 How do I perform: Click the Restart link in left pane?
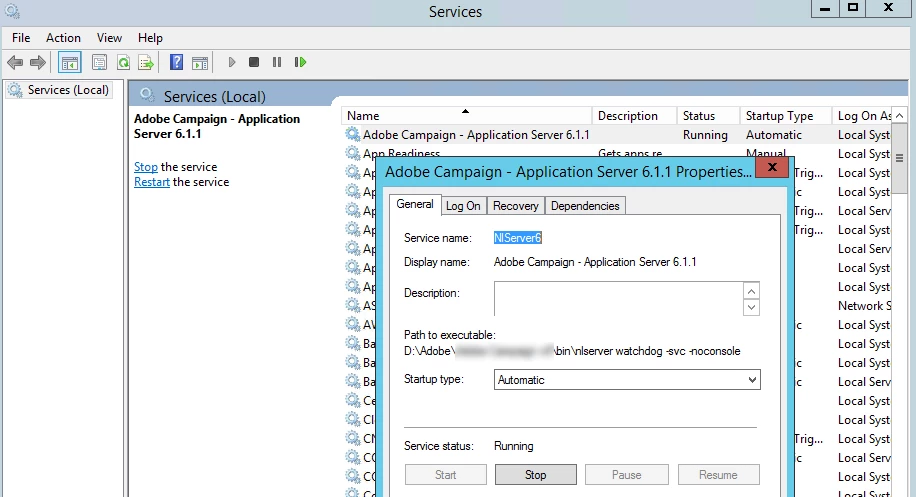152,182
